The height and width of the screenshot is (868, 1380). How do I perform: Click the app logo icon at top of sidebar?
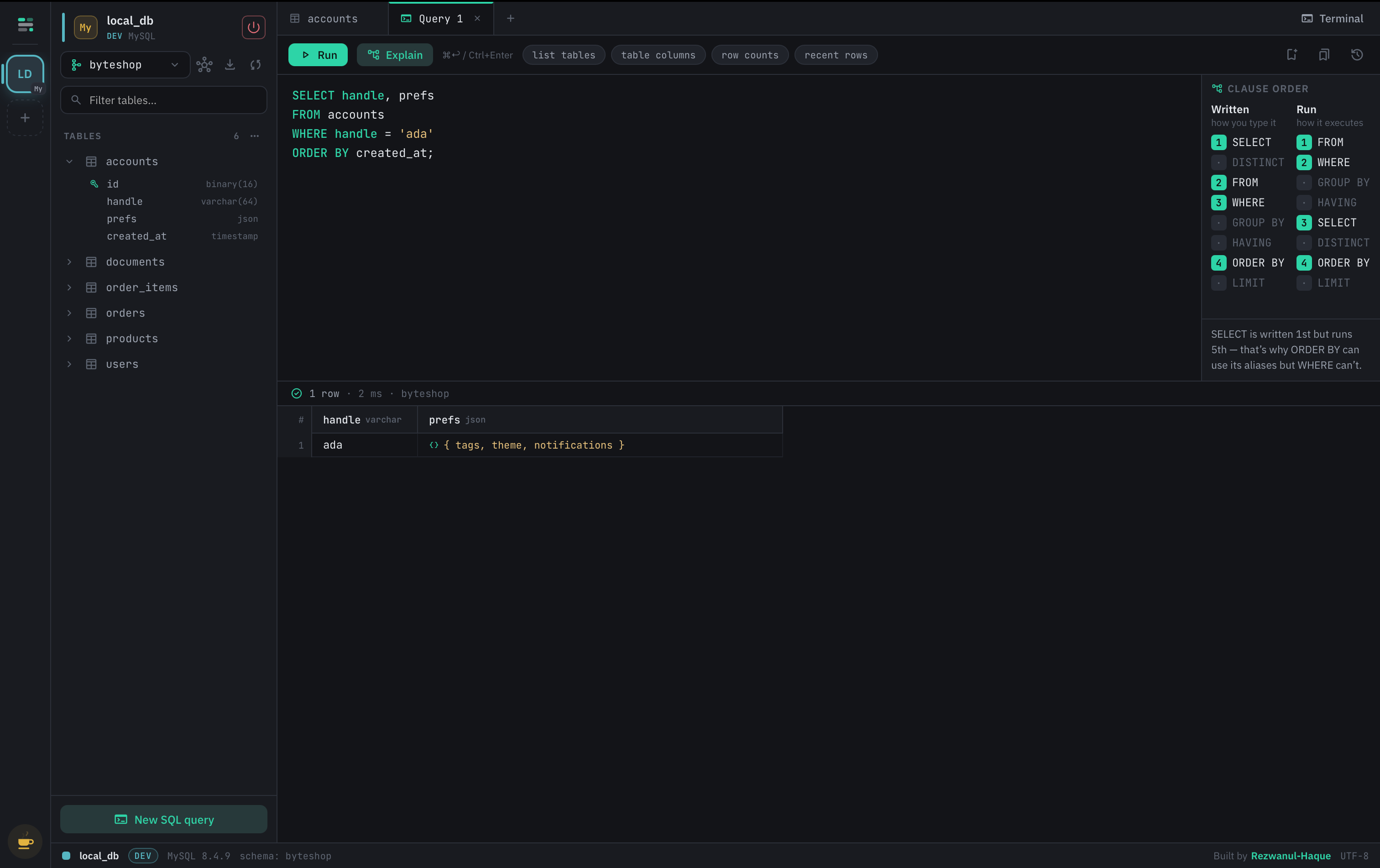click(25, 24)
